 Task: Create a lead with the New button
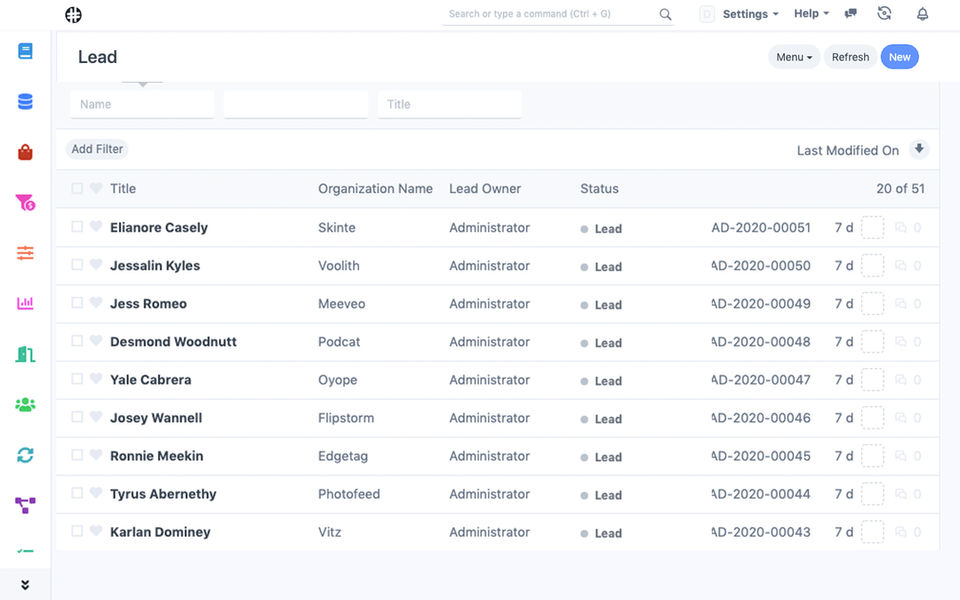point(899,57)
